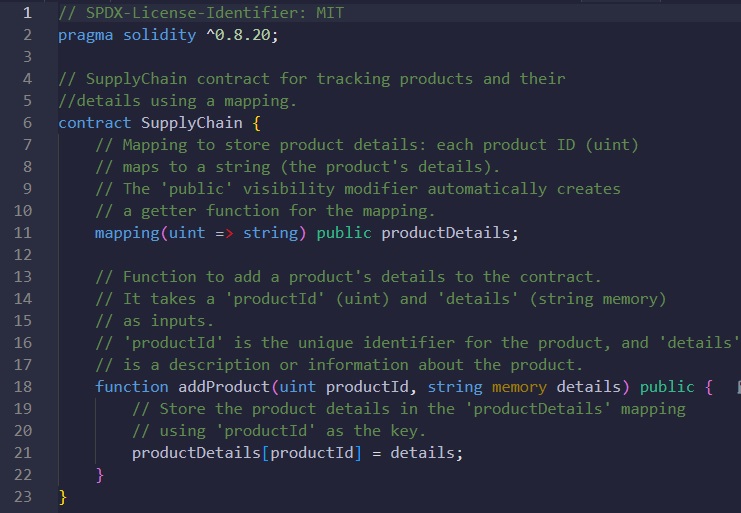Click the 'mapping' keyword on line 11
This screenshot has height=513, width=741.
[127, 233]
